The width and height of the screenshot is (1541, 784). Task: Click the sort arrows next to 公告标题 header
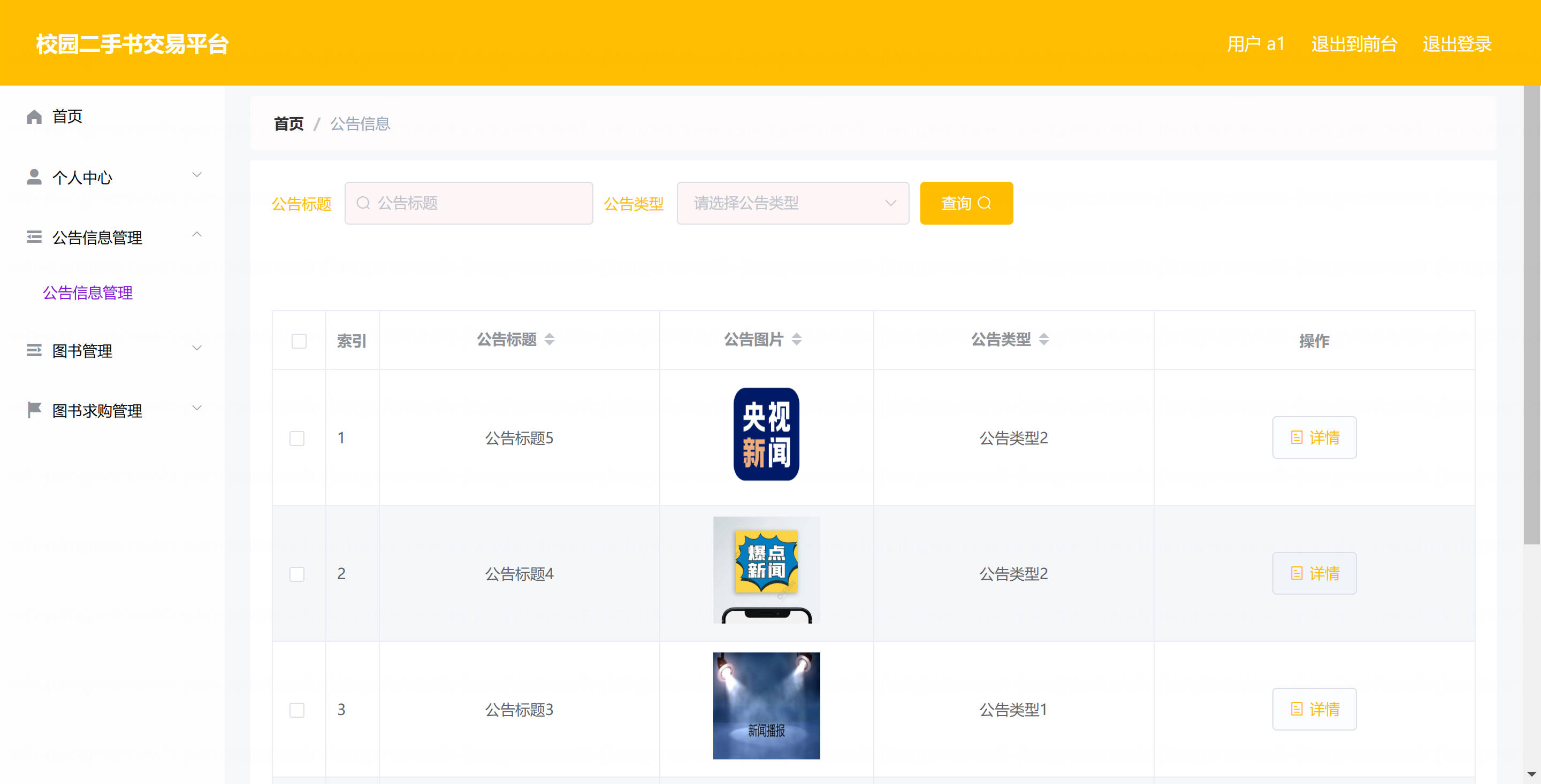(x=549, y=340)
